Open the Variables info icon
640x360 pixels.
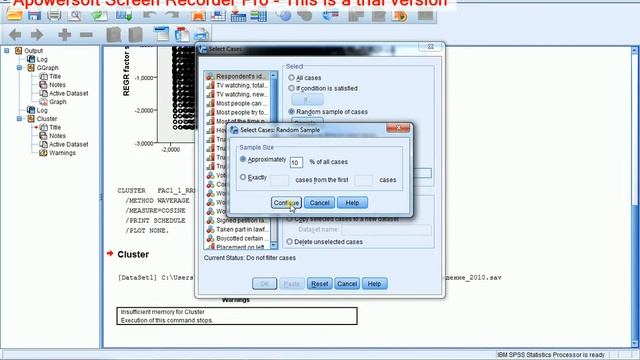(258, 16)
